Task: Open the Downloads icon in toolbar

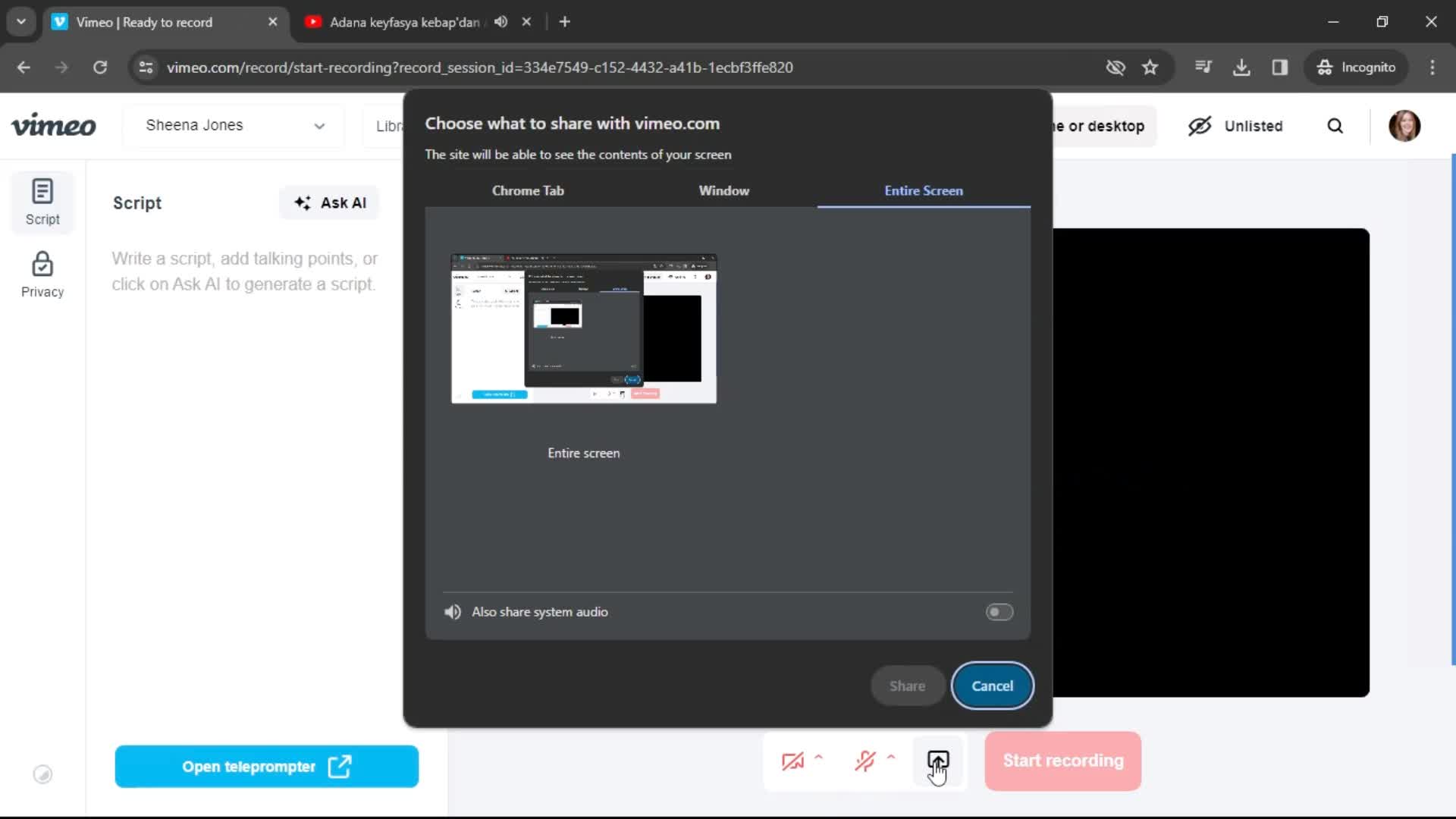Action: pos(1241,67)
